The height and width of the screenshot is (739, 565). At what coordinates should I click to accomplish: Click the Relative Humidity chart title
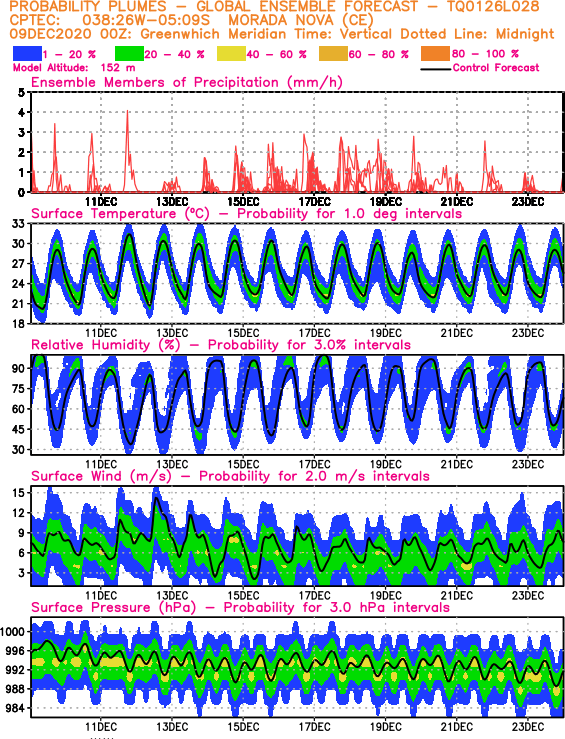(x=221, y=345)
